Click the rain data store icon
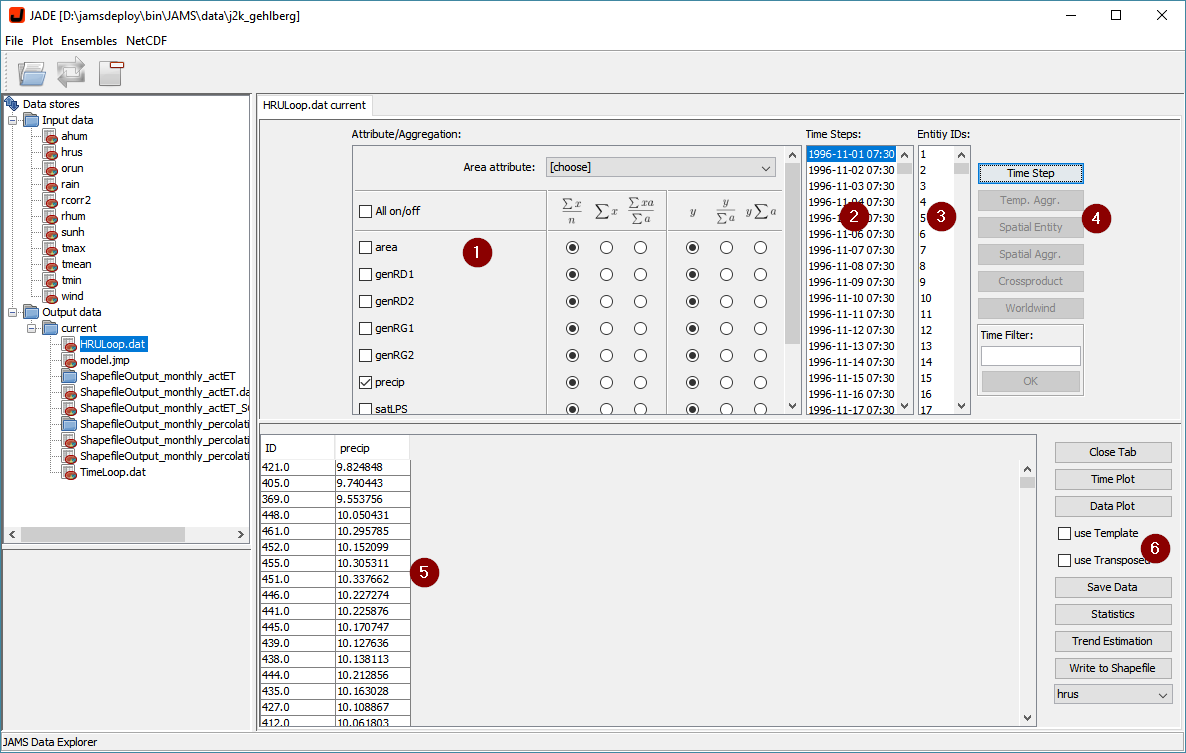Image resolution: width=1186 pixels, height=753 pixels. point(50,184)
